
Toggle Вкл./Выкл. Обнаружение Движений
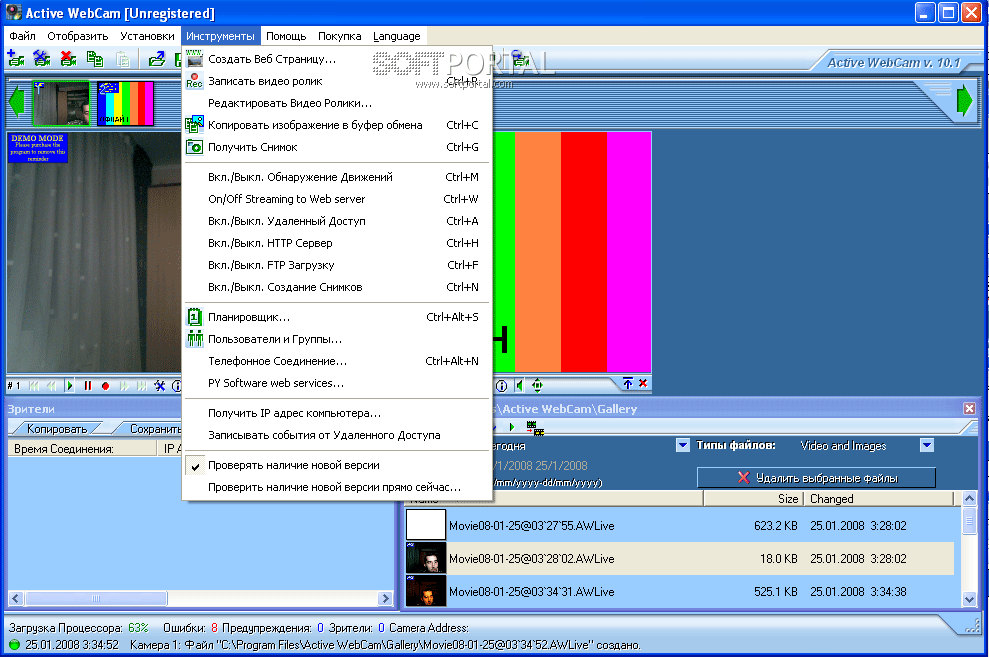(337, 177)
